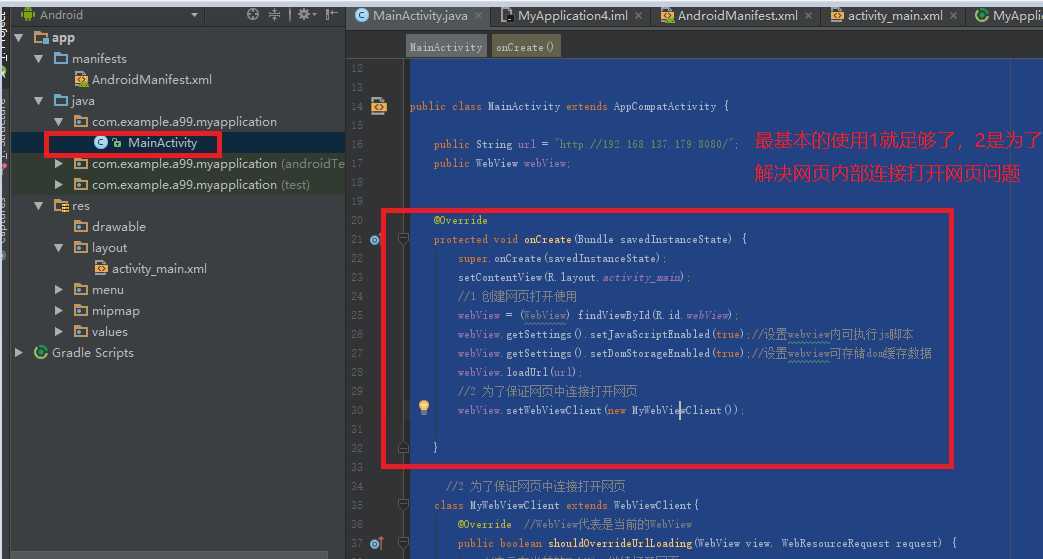Click the app module folder icon
The width and height of the screenshot is (1043, 559).
41,38
